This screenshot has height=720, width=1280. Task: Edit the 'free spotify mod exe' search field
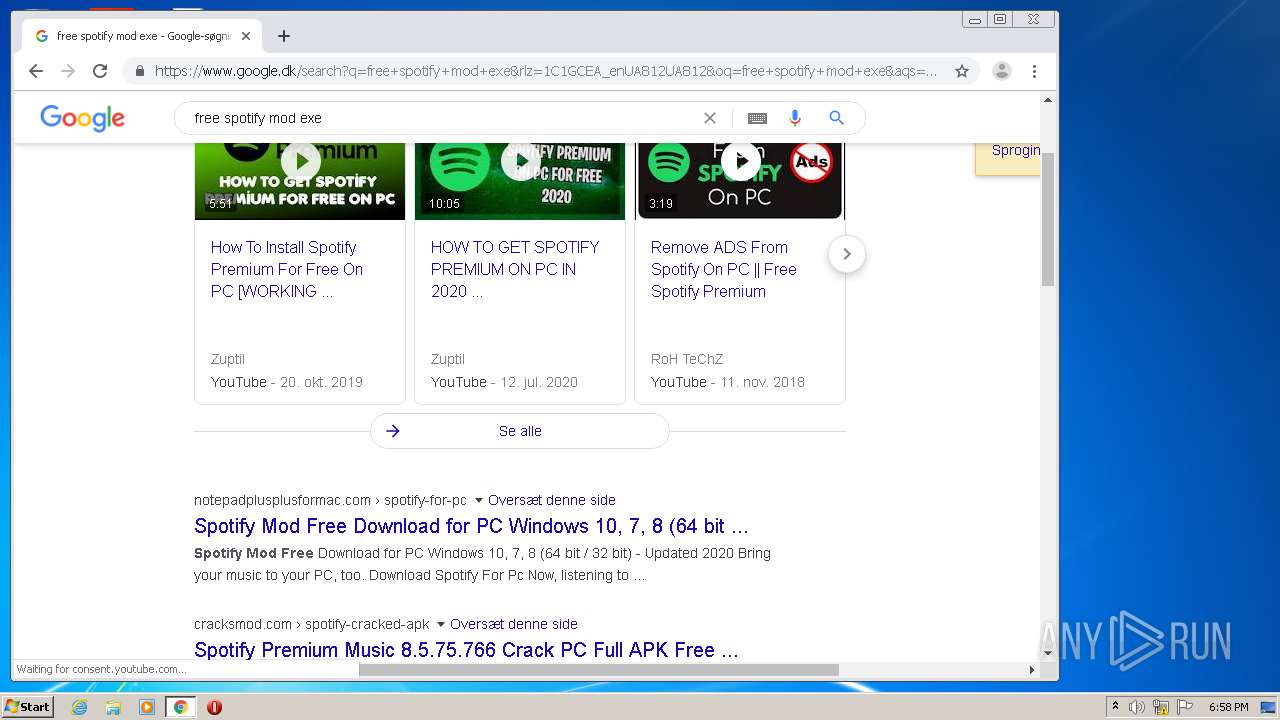pyautogui.click(x=440, y=118)
